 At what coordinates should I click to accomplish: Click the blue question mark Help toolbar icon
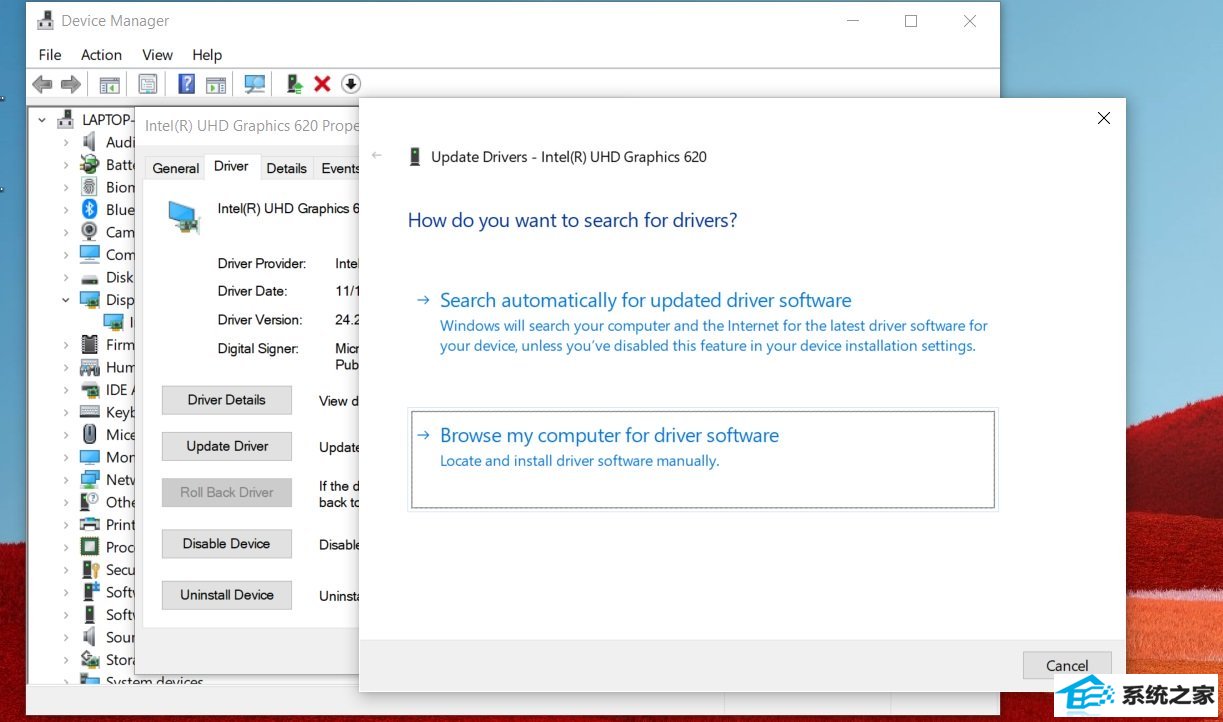click(x=187, y=85)
